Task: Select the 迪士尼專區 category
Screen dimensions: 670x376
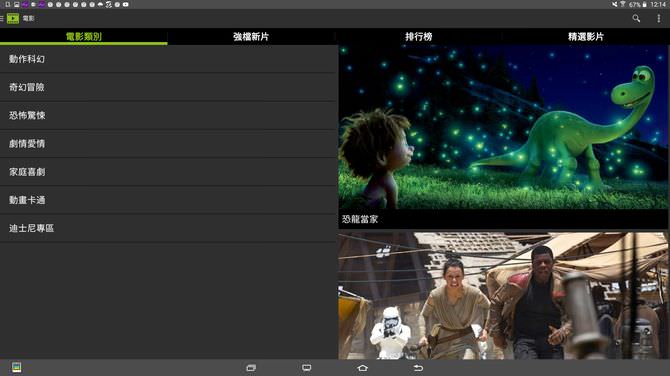Action: (x=169, y=228)
